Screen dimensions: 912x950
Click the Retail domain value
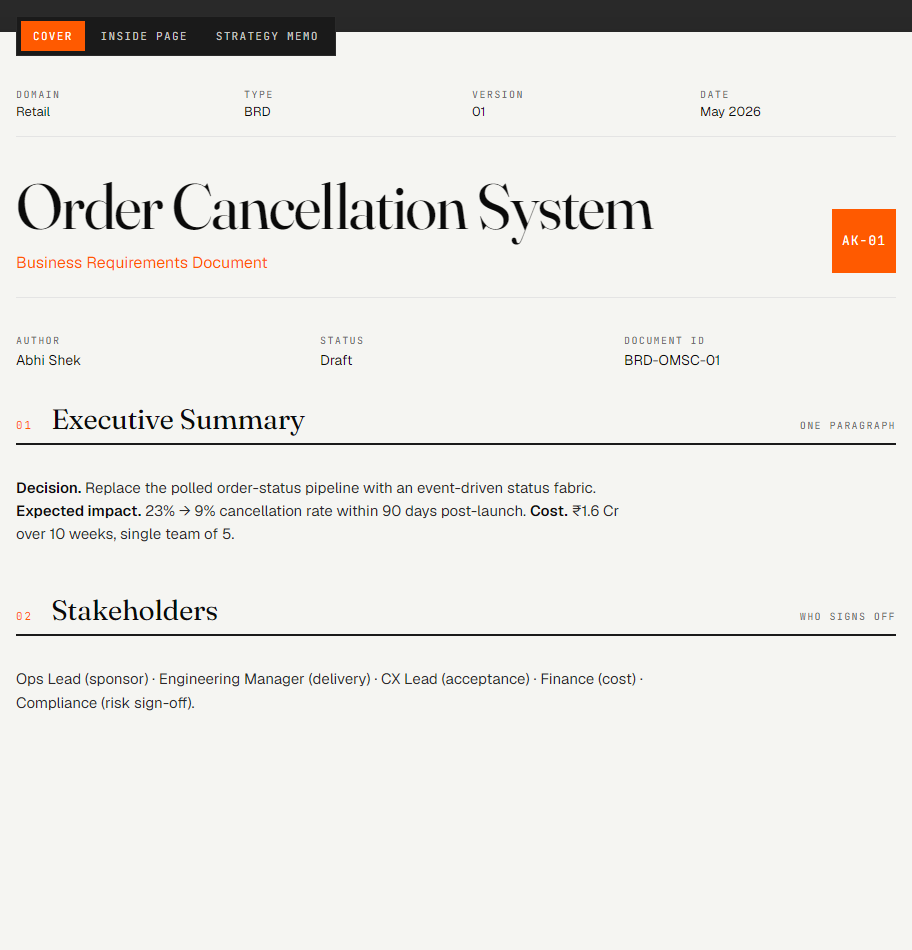(x=33, y=111)
